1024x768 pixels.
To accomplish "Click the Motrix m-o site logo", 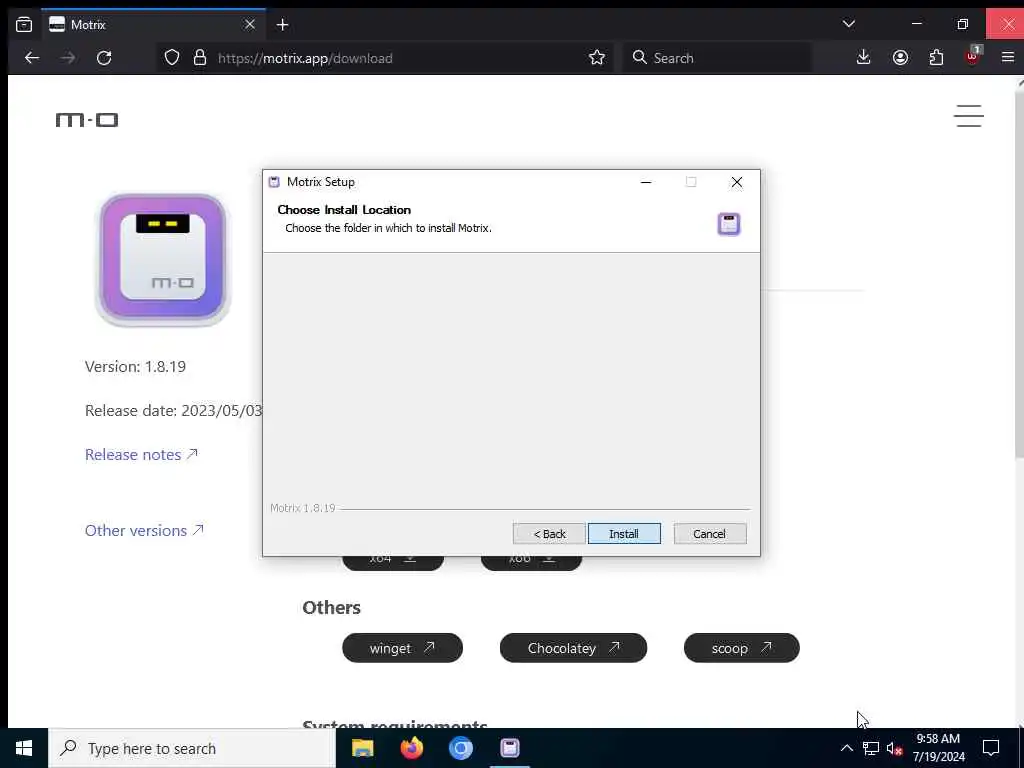I will point(87,120).
